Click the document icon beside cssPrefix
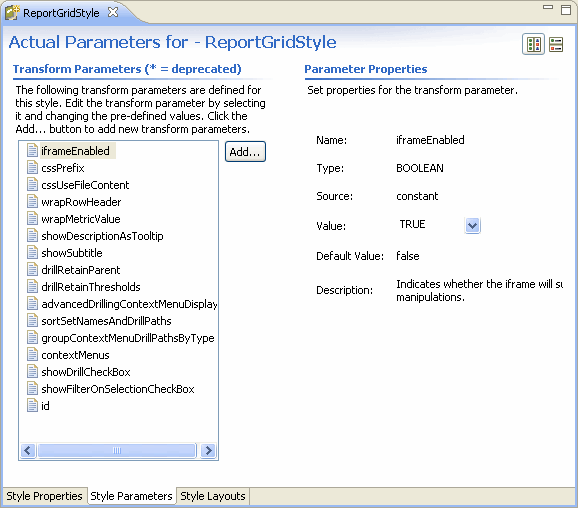 point(32,168)
